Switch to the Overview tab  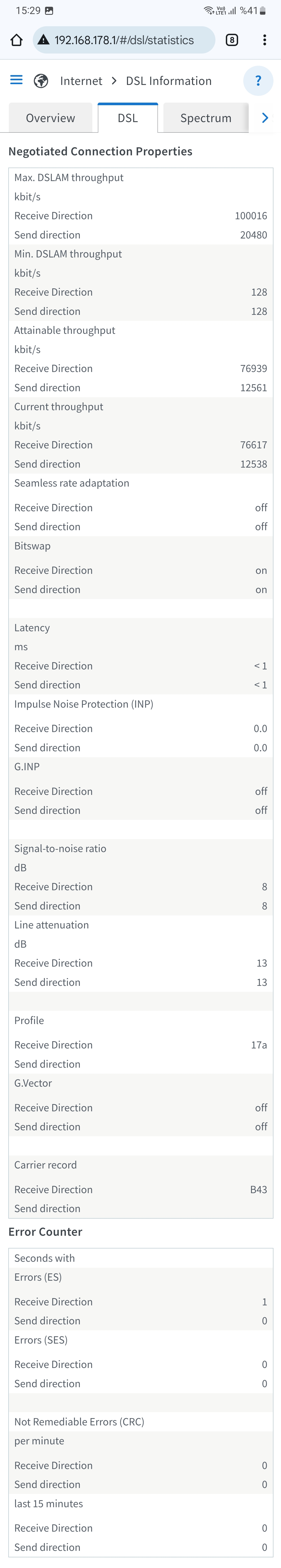coord(50,118)
